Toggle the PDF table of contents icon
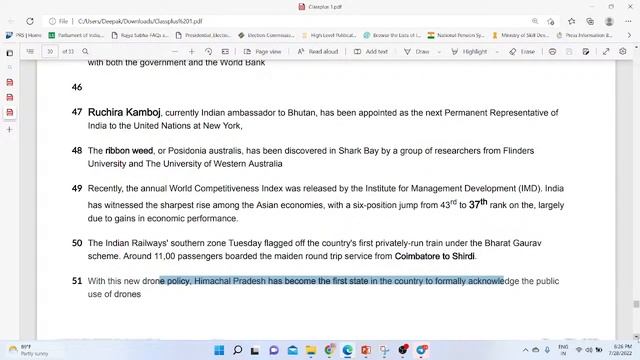 [30, 51]
